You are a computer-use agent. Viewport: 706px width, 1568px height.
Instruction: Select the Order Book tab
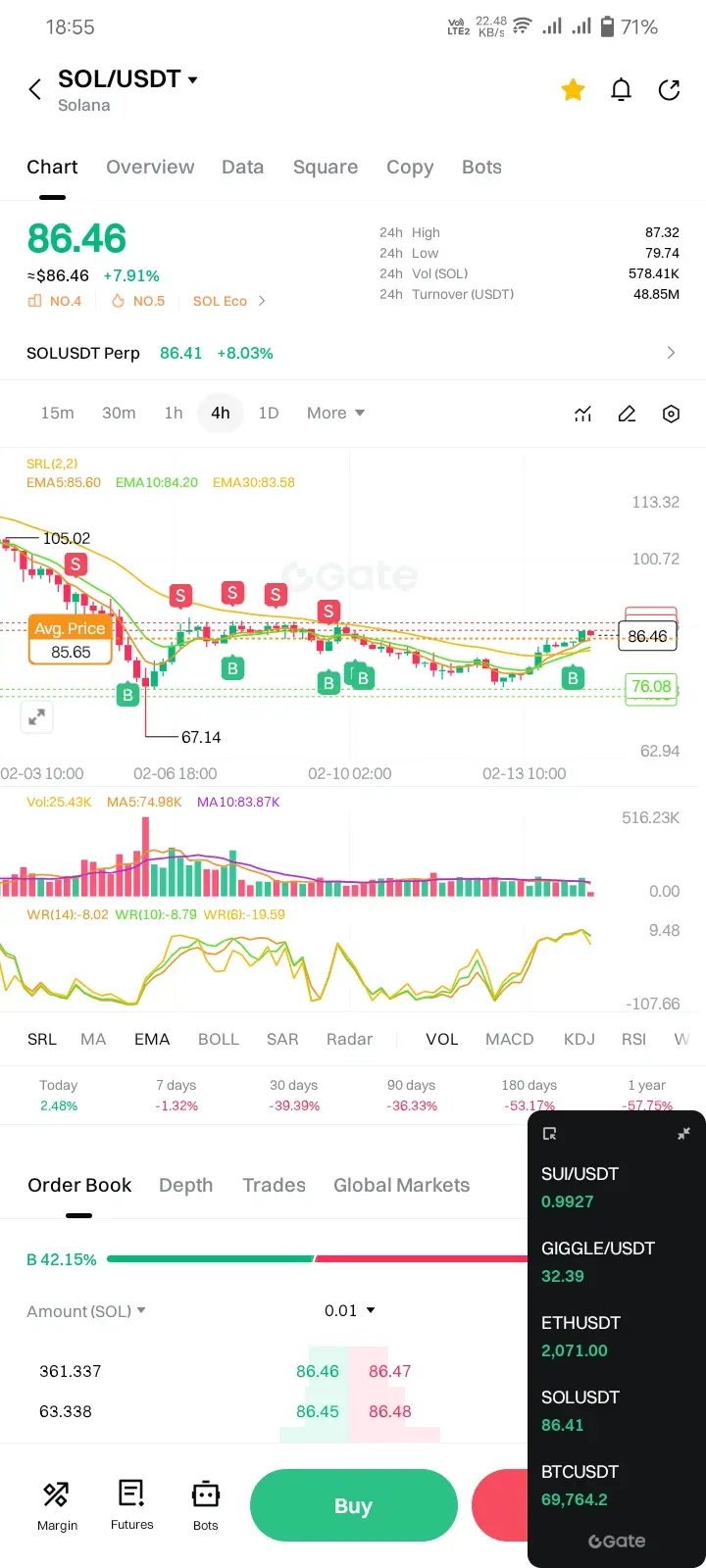pos(79,1185)
